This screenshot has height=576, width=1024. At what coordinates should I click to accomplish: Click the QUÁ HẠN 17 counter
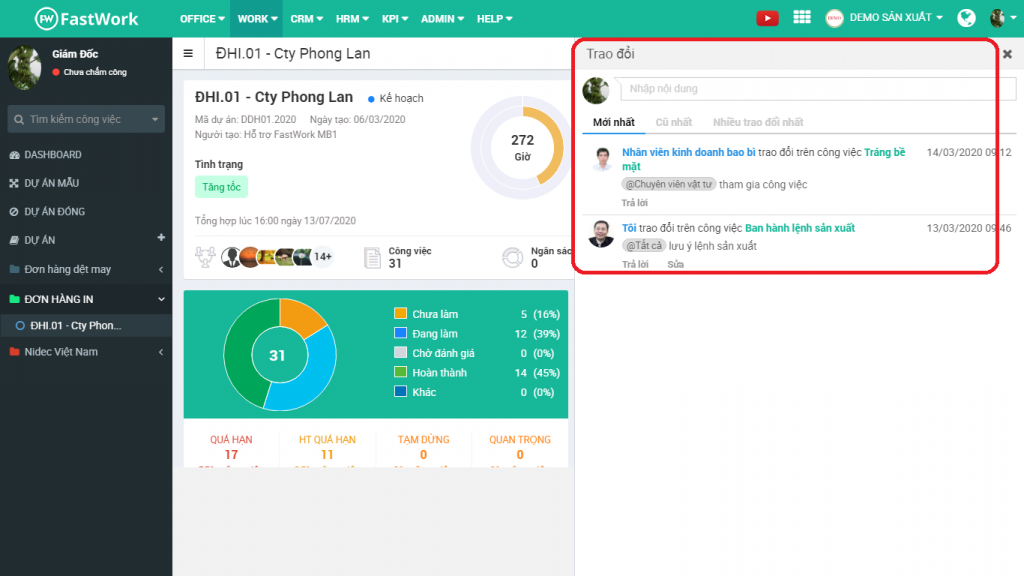point(231,448)
